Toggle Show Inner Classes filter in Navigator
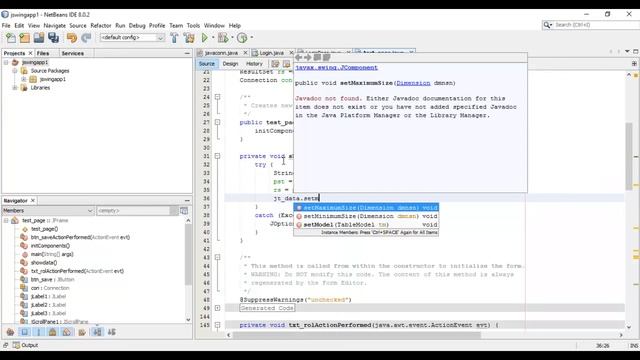Viewport: 640px width, 360px height. [x=67, y=332]
